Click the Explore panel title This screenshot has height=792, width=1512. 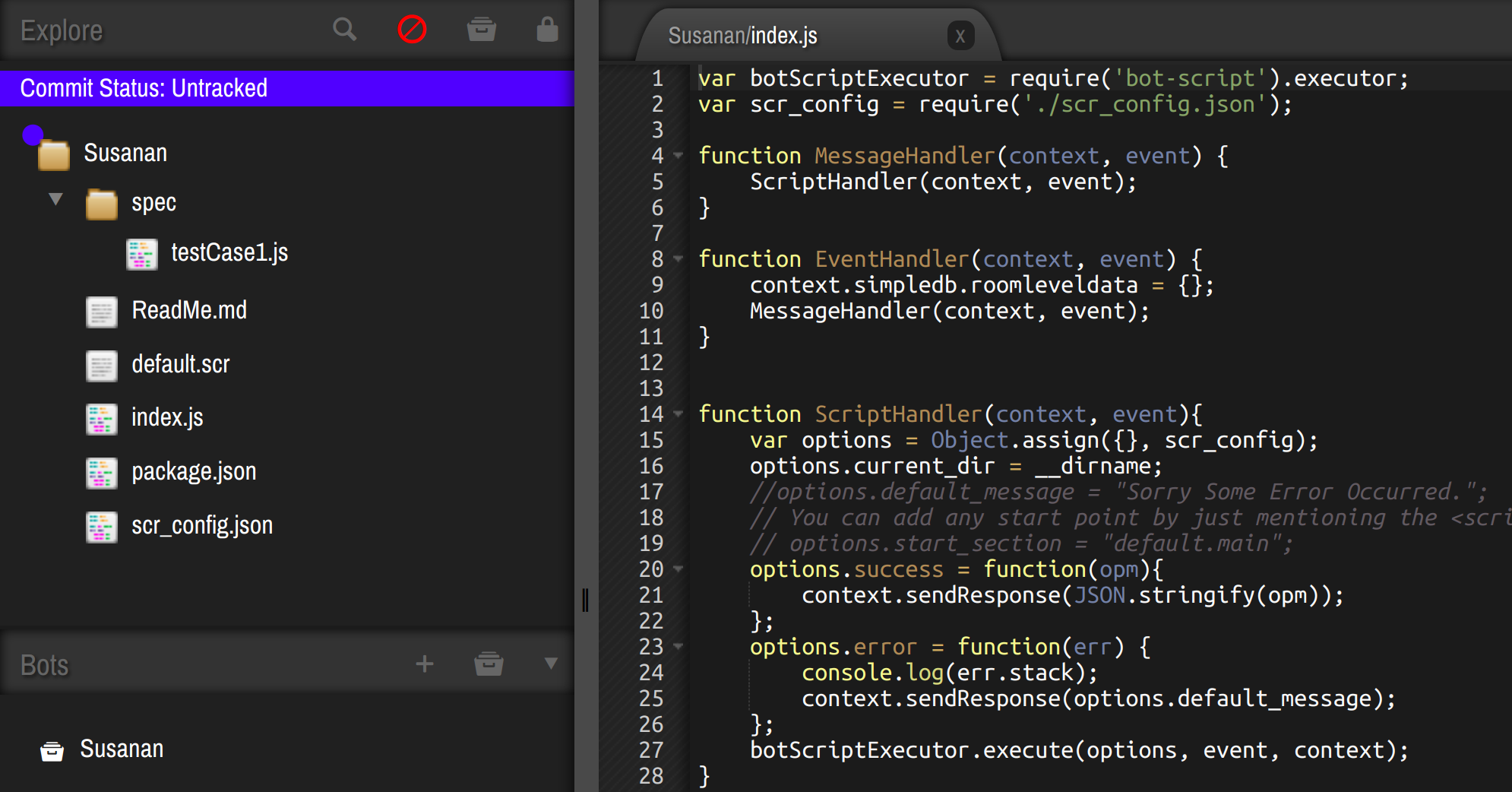click(62, 30)
